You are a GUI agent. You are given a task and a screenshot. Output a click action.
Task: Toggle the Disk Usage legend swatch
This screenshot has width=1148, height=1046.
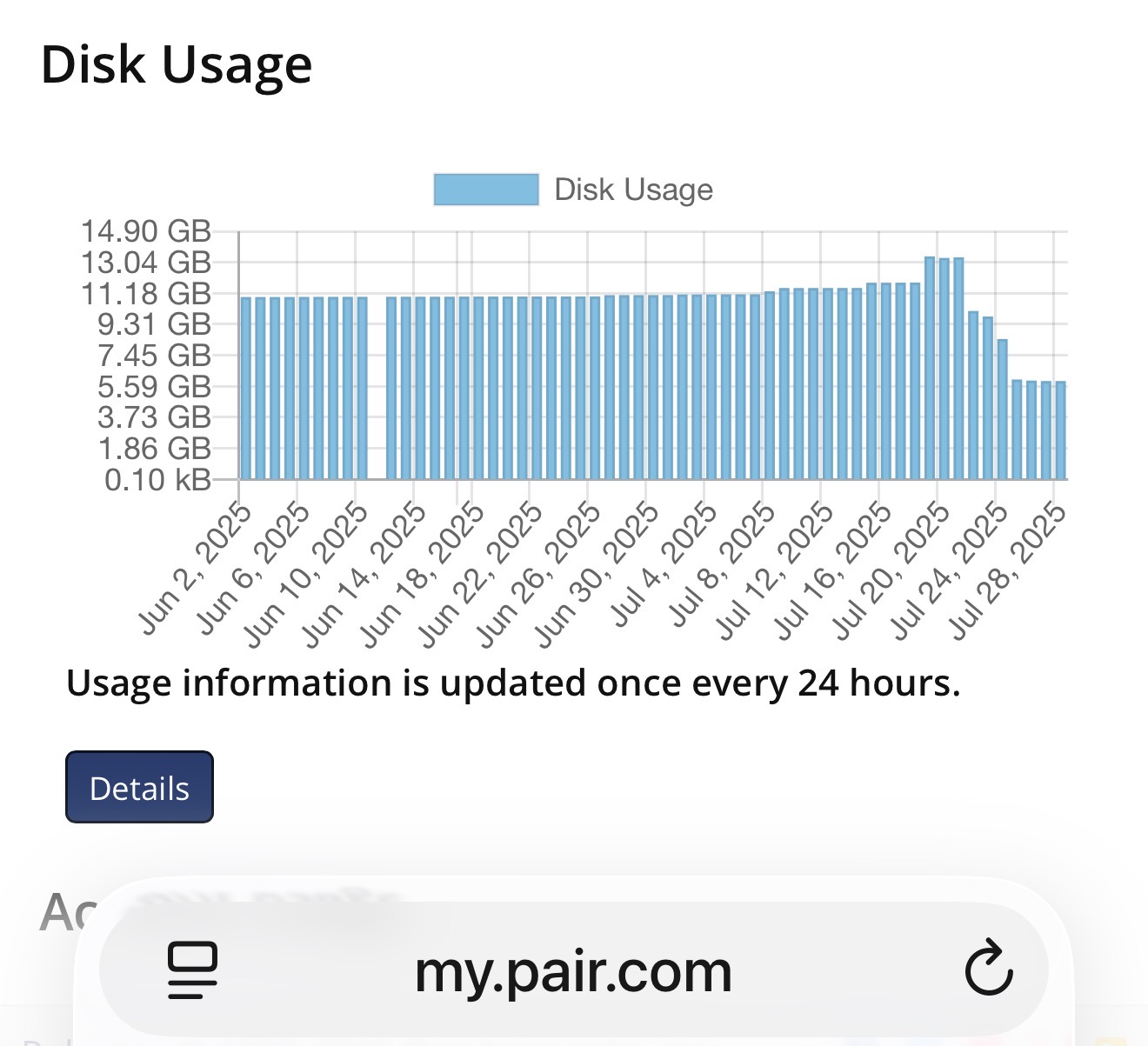click(x=486, y=190)
